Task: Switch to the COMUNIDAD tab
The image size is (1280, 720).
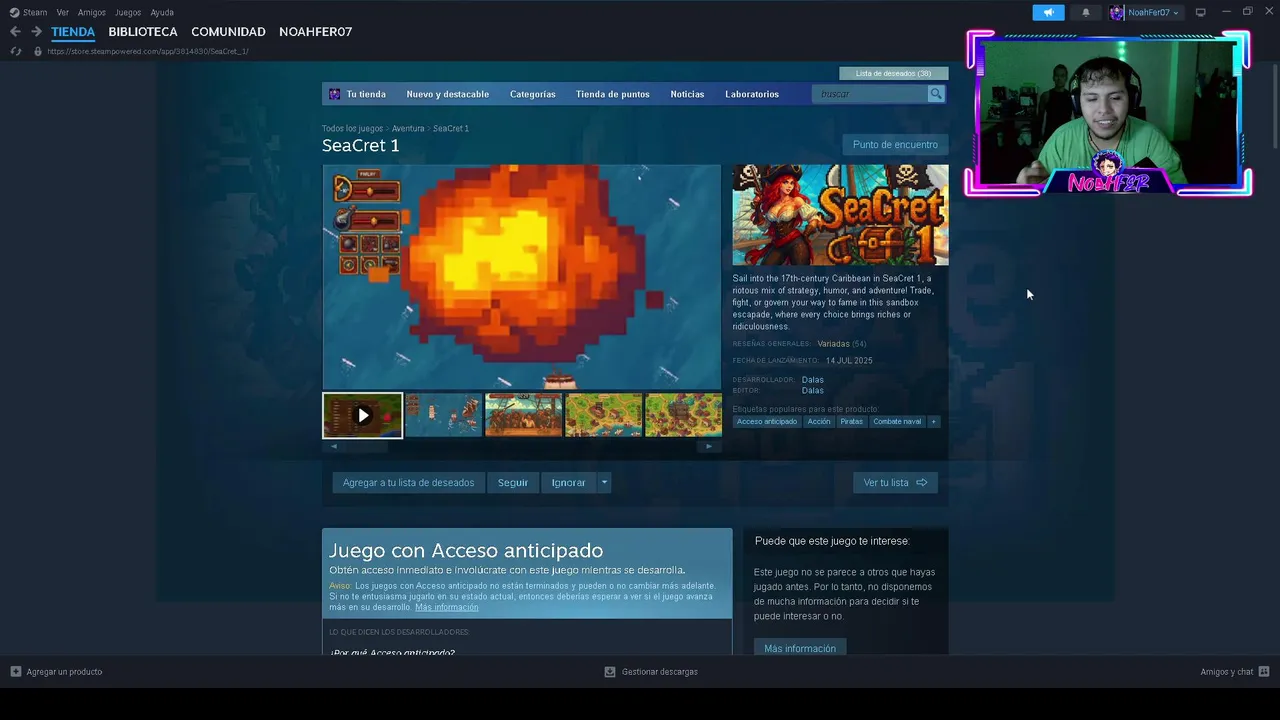Action: pyautogui.click(x=228, y=32)
